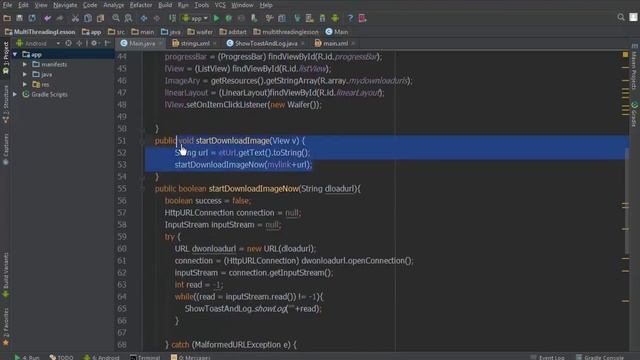Click the Navigate Forward arrow icon
This screenshot has width=640, height=360.
pos(156,18)
